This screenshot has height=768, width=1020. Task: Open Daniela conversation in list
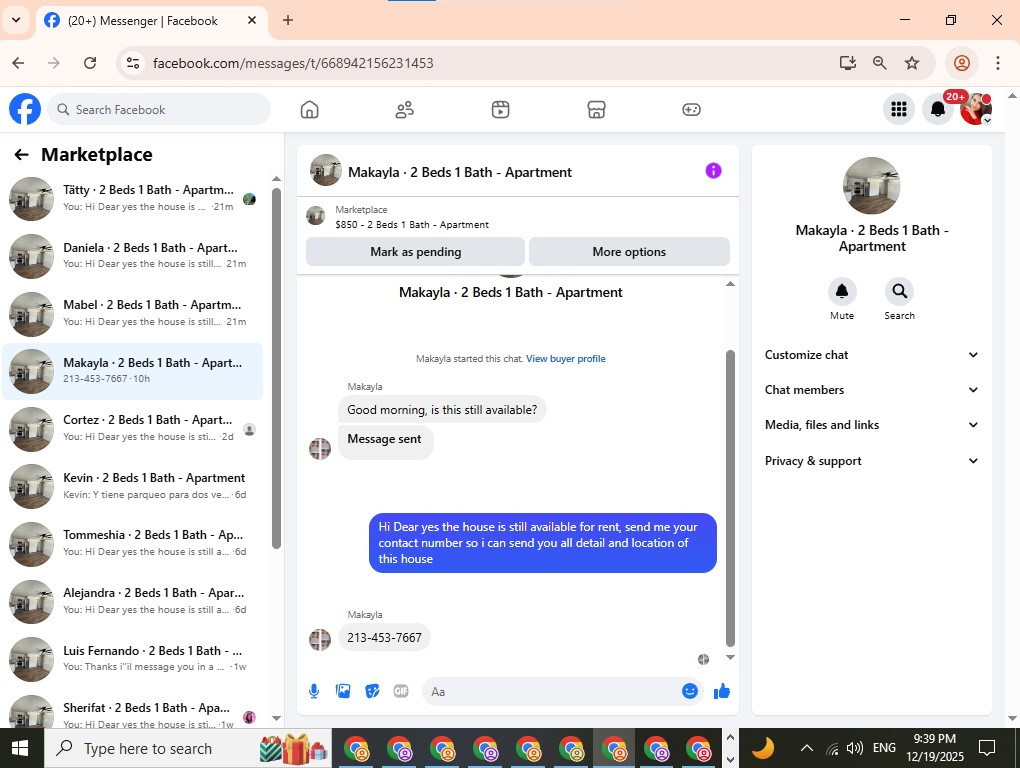pyautogui.click(x=133, y=256)
